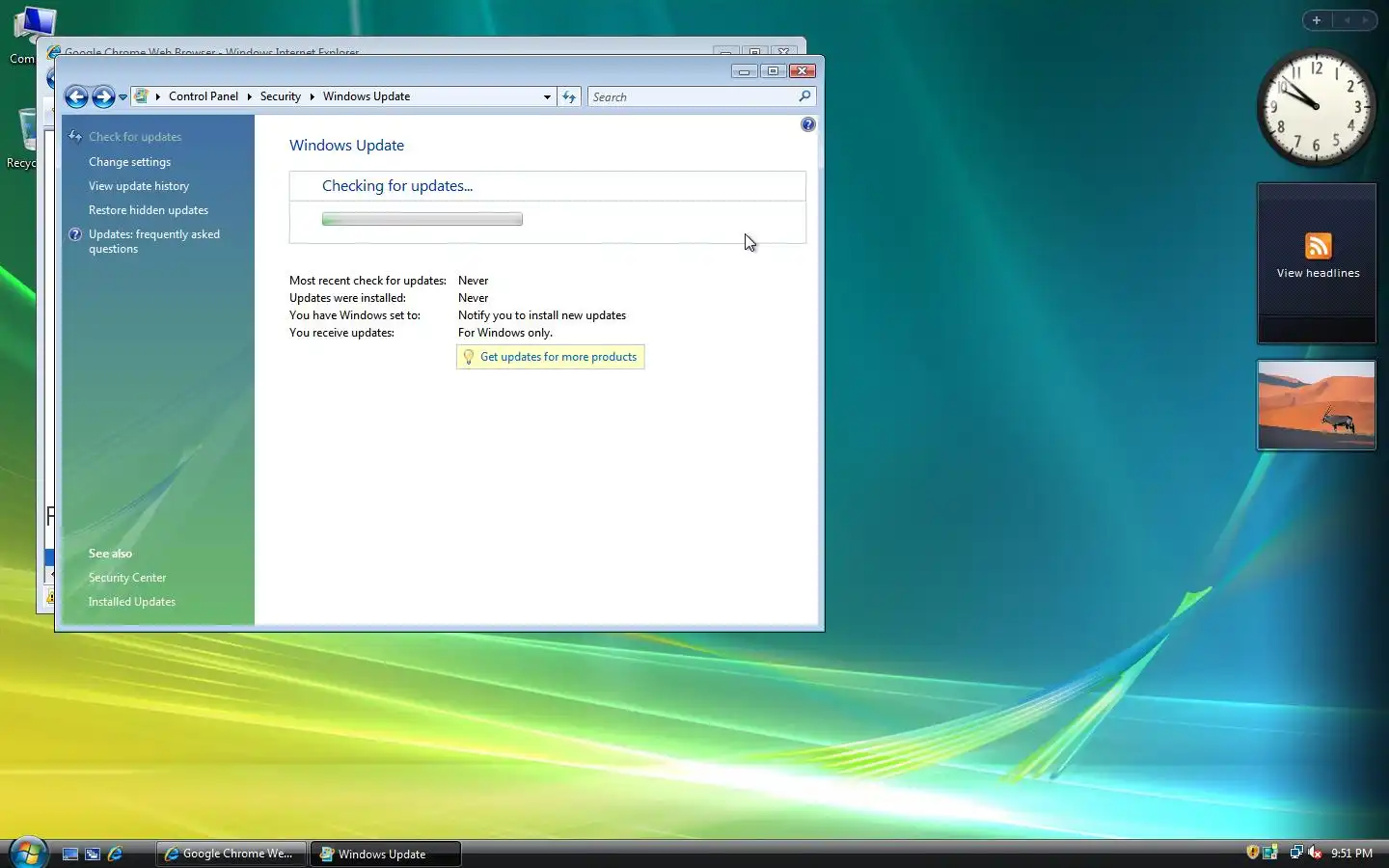Open Change settings

[129, 162]
